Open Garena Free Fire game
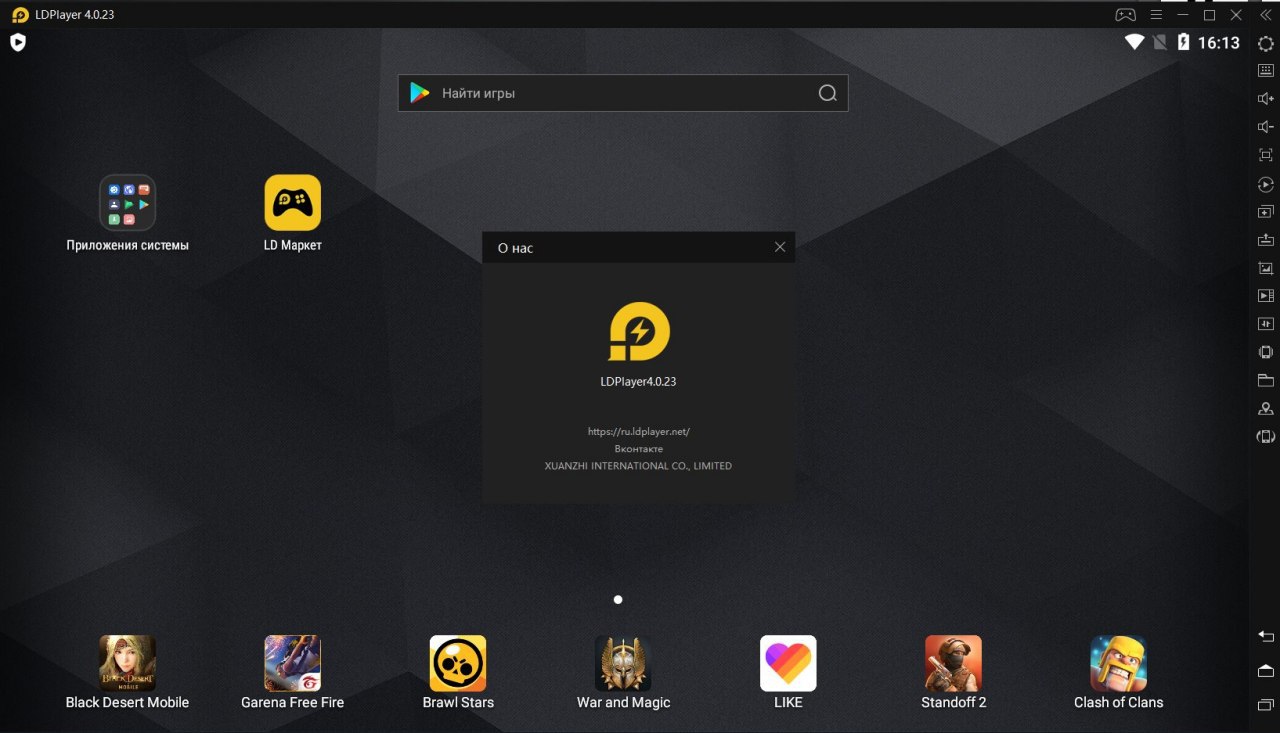This screenshot has height=733, width=1280. click(x=292, y=672)
